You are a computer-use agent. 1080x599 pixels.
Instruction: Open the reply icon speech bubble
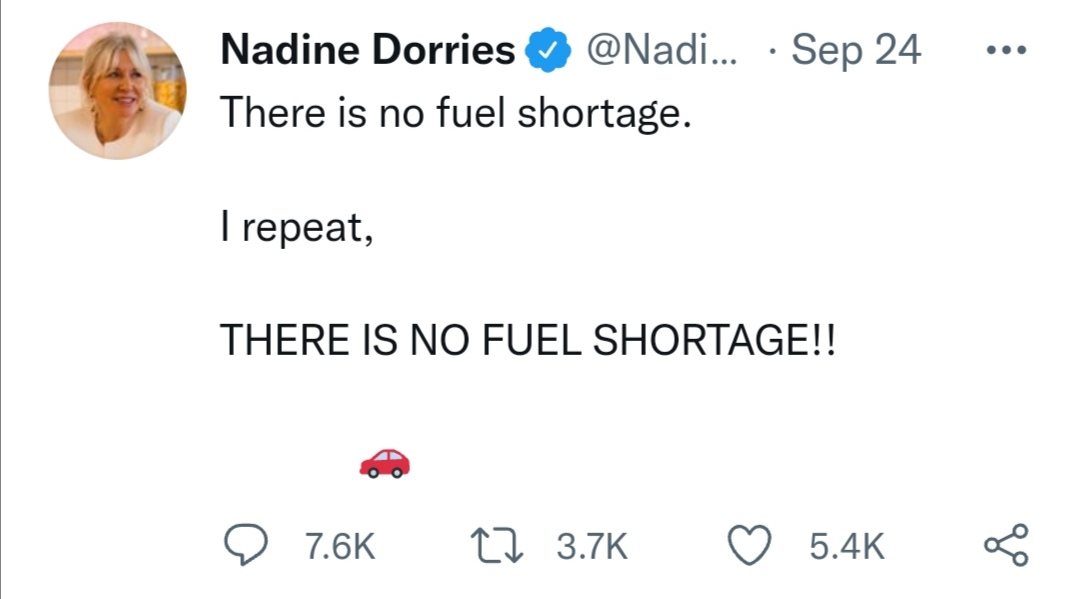pyautogui.click(x=246, y=545)
